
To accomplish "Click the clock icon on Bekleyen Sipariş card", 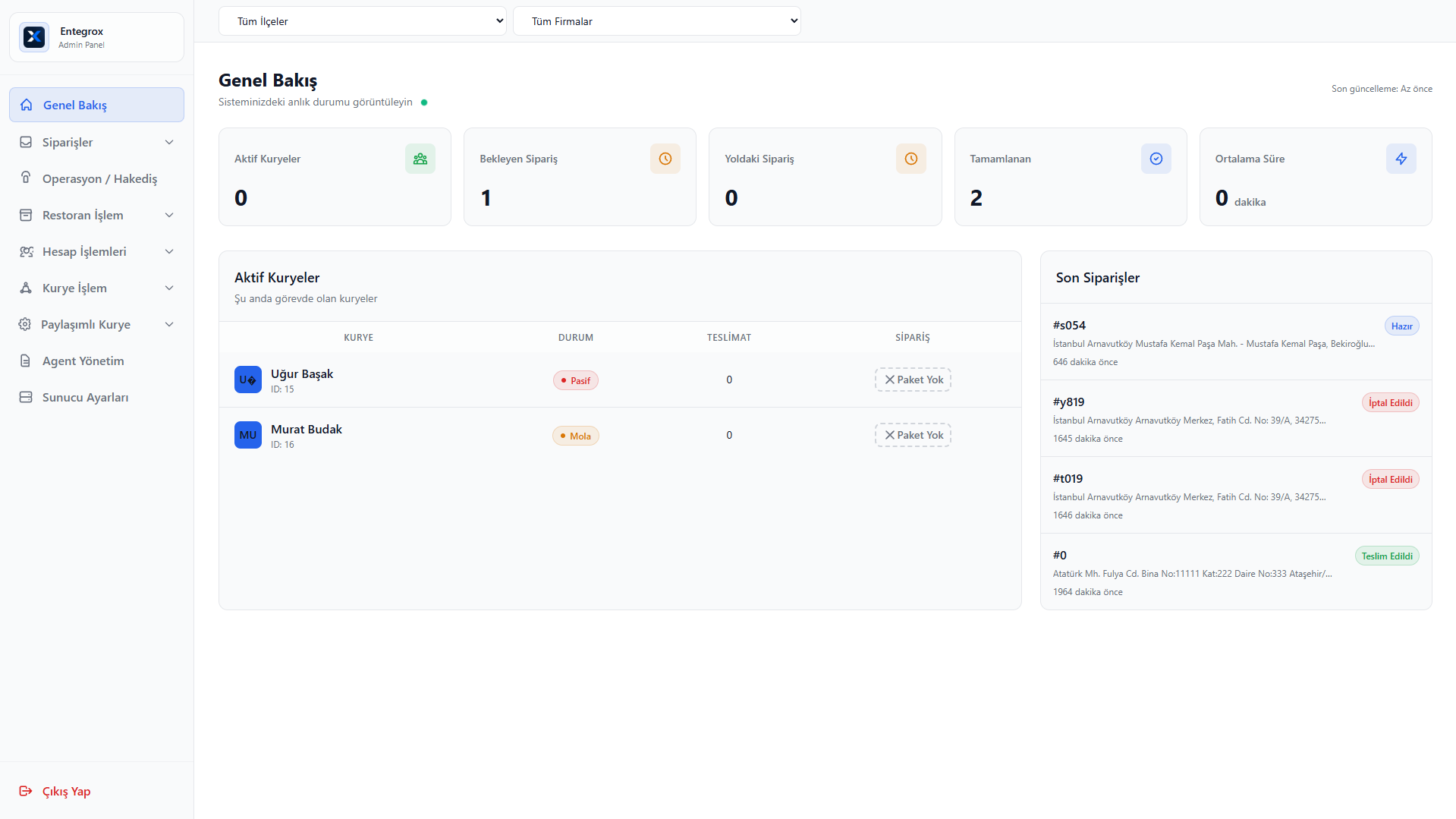I will pos(665,159).
